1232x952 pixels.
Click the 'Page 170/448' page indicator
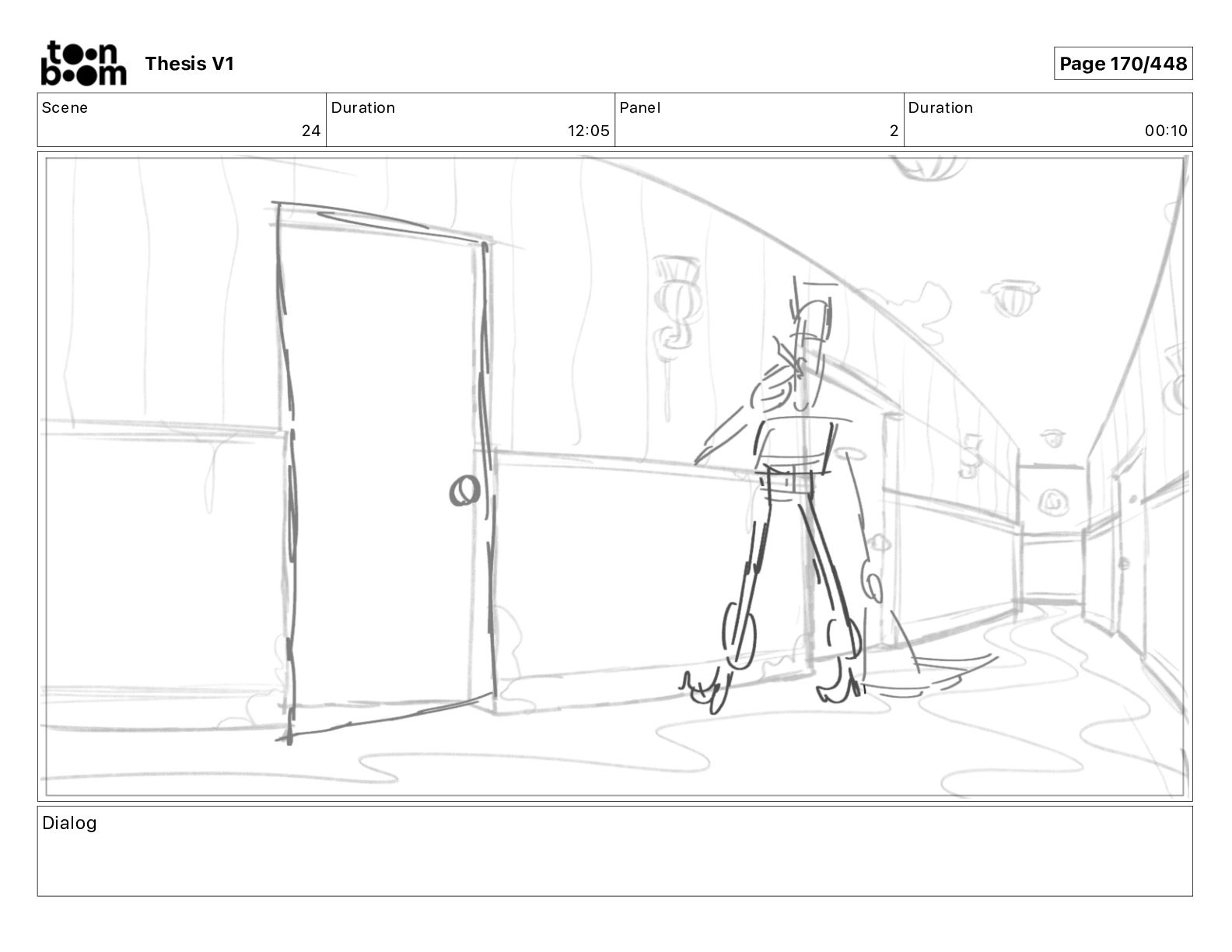pos(1123,64)
